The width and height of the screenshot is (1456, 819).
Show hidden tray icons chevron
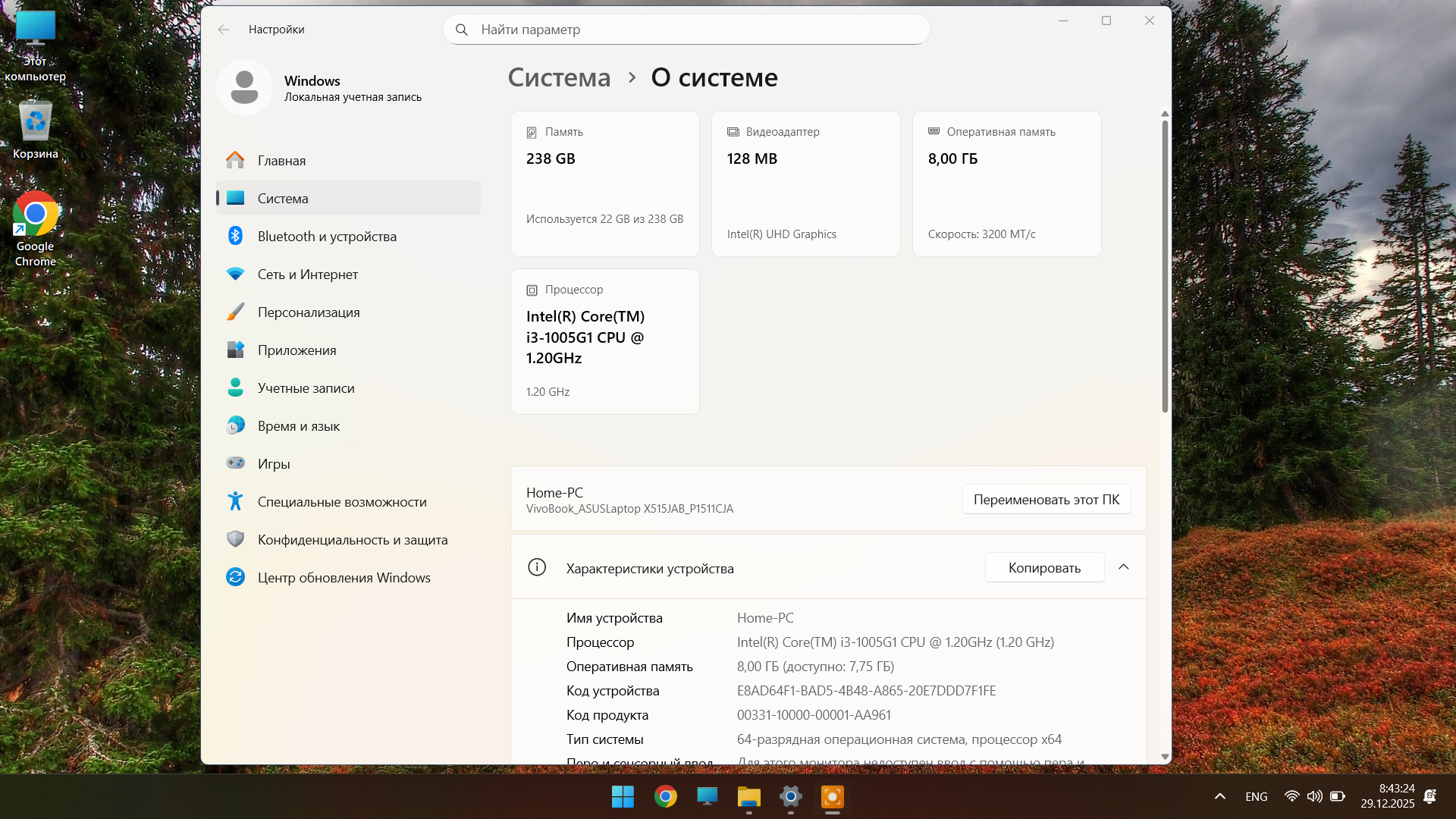[1219, 796]
